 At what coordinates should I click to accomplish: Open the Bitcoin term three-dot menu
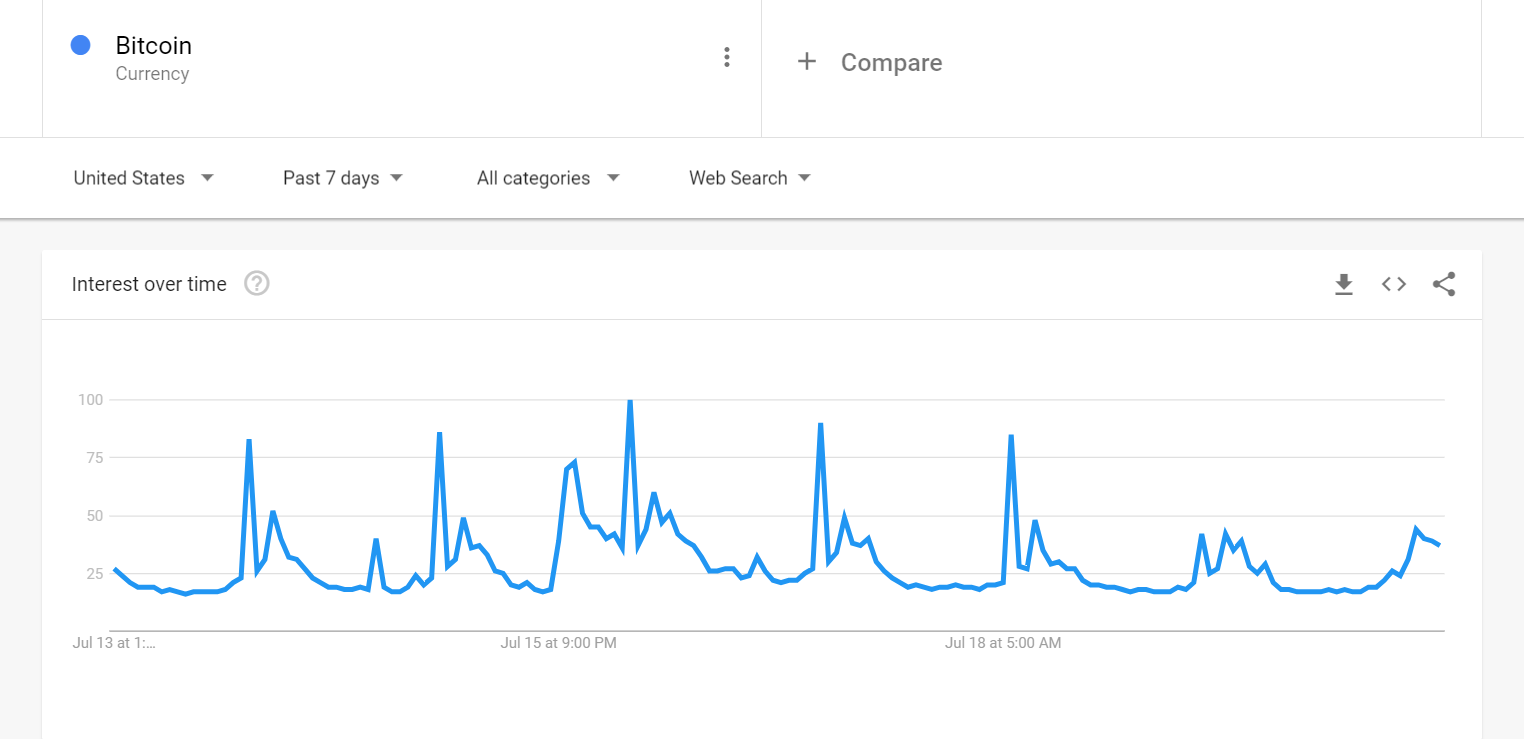pos(727,58)
